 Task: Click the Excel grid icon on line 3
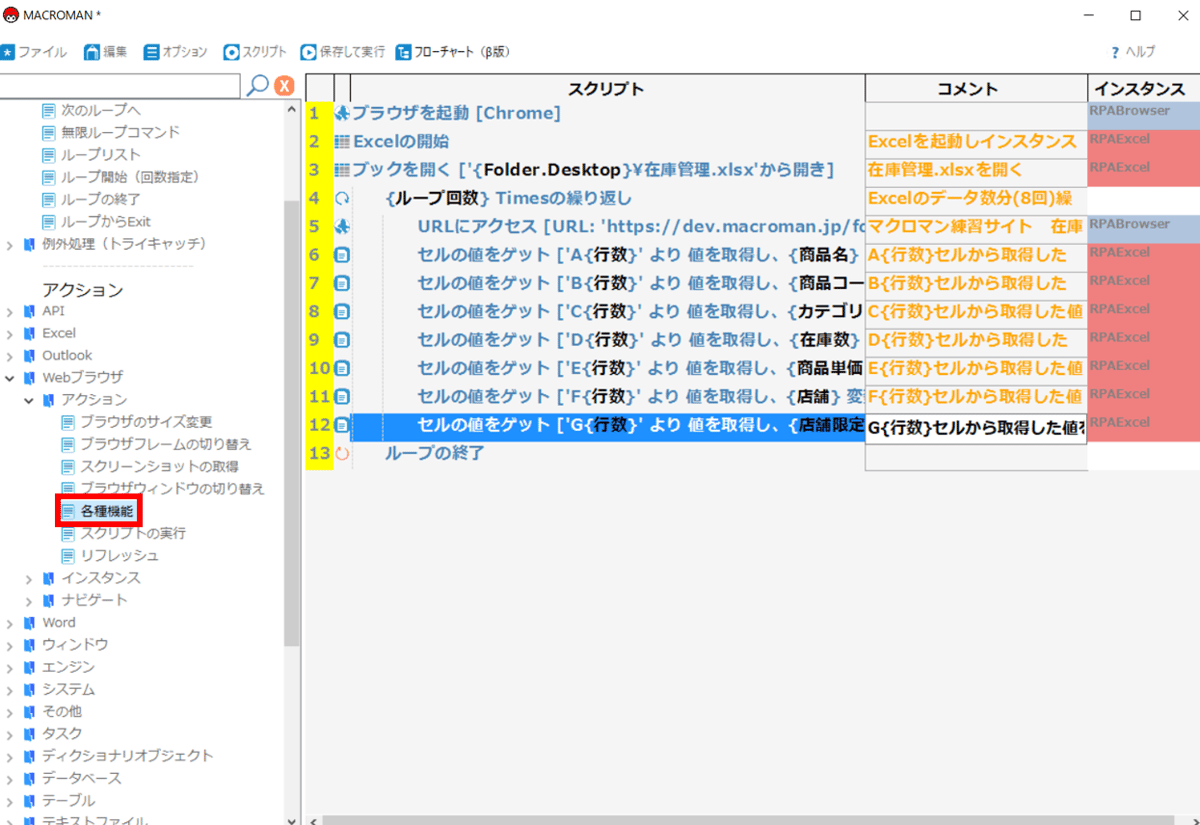[x=342, y=170]
